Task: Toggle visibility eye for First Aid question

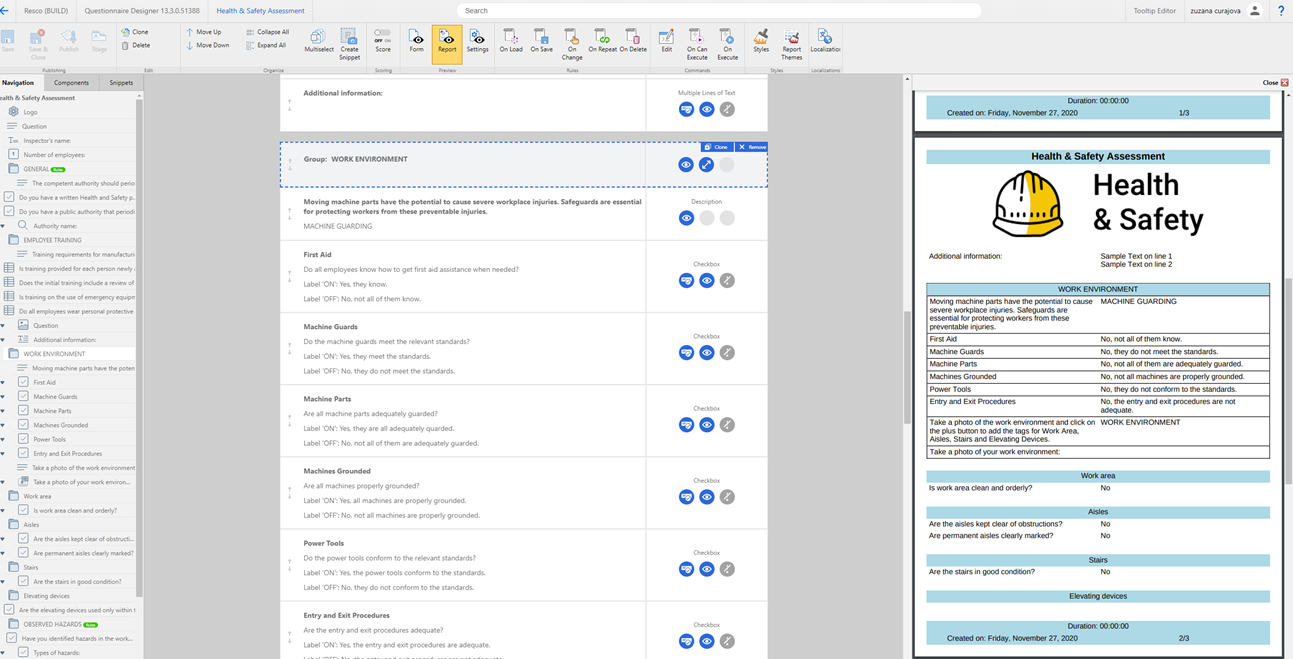Action: (707, 281)
